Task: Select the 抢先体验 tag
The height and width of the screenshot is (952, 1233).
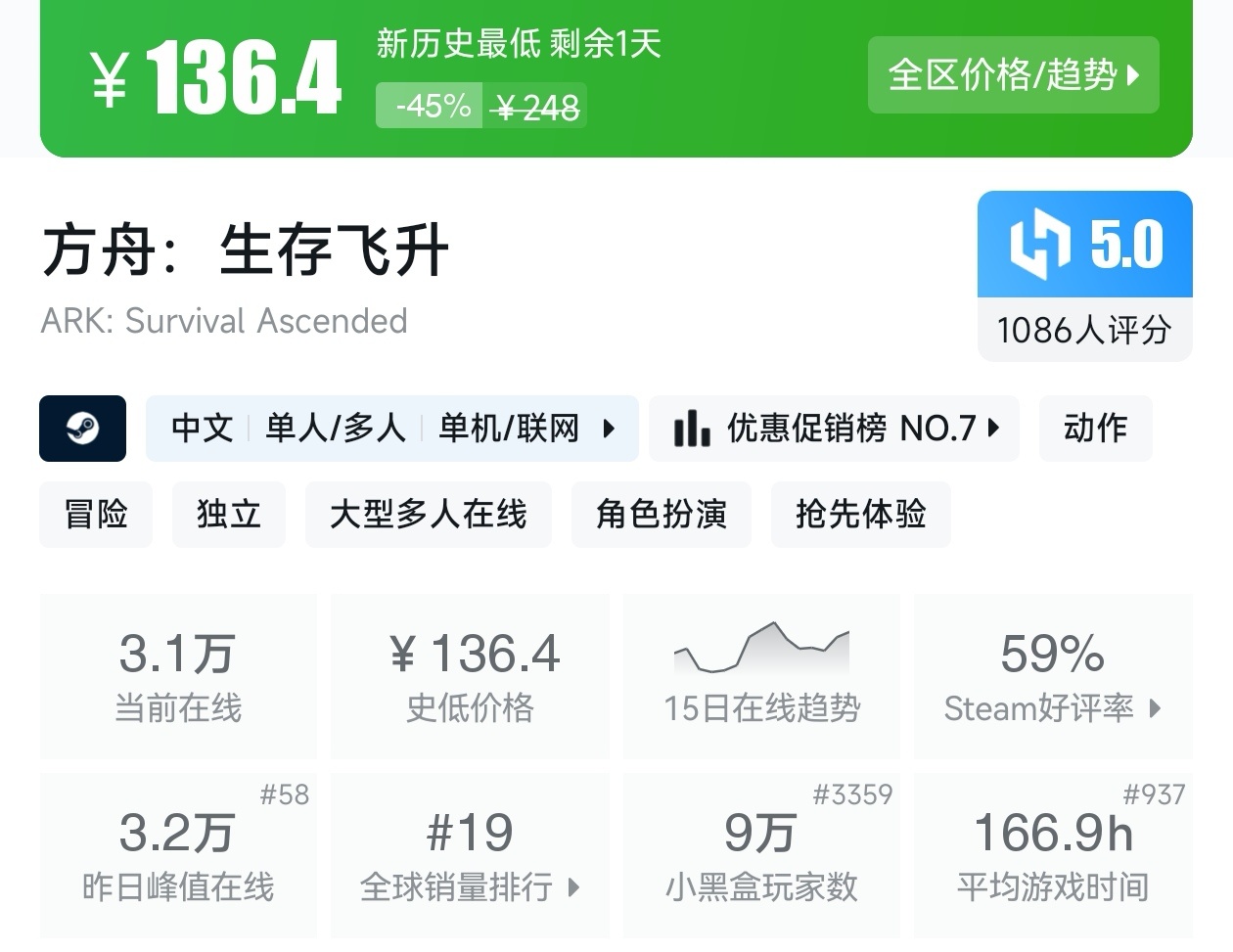Action: tap(861, 514)
